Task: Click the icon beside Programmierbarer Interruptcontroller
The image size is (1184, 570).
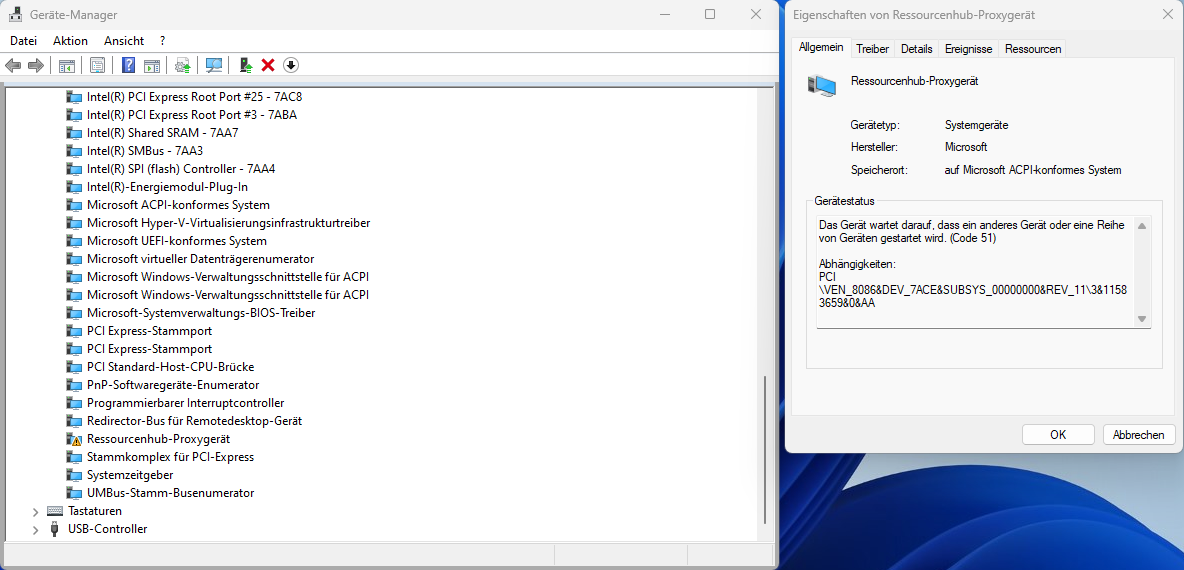Action: coord(74,403)
